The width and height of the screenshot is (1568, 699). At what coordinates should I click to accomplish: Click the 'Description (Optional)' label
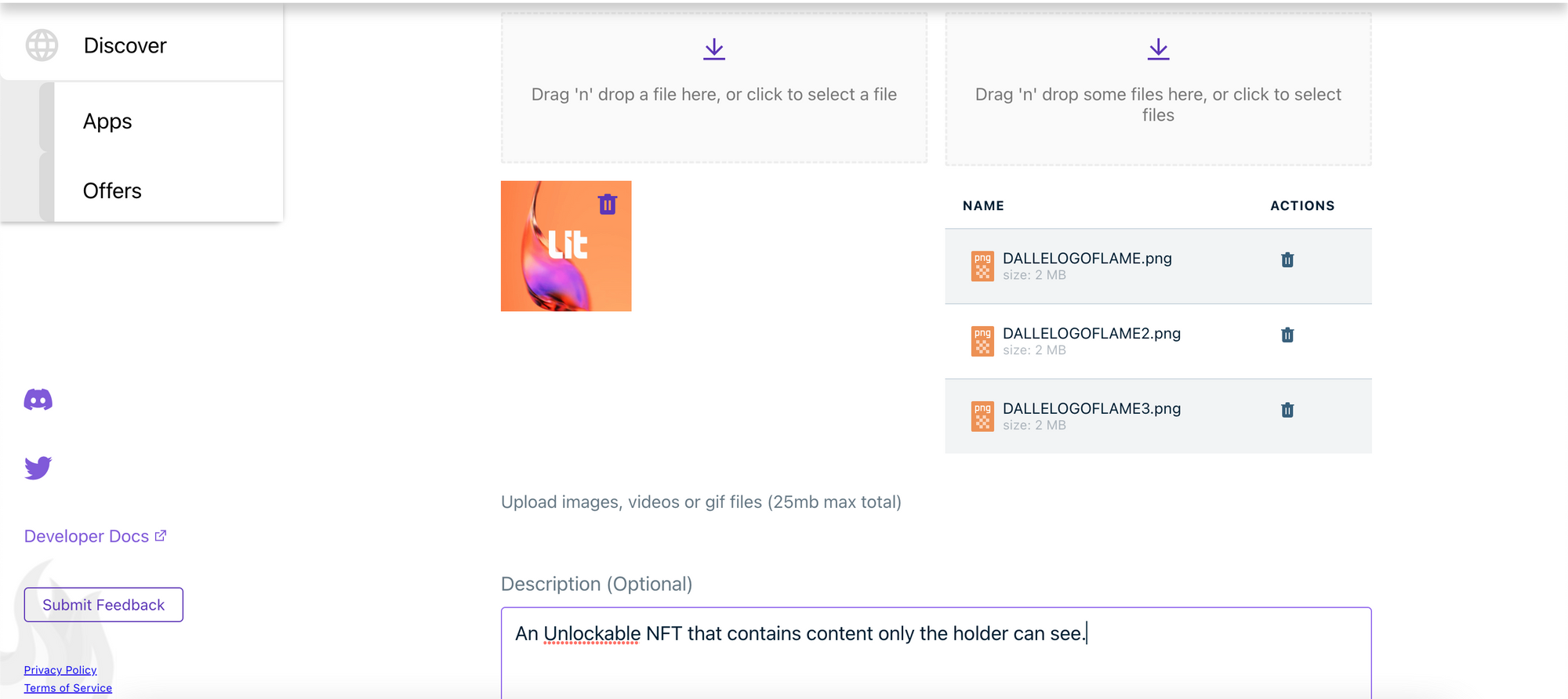(x=597, y=584)
